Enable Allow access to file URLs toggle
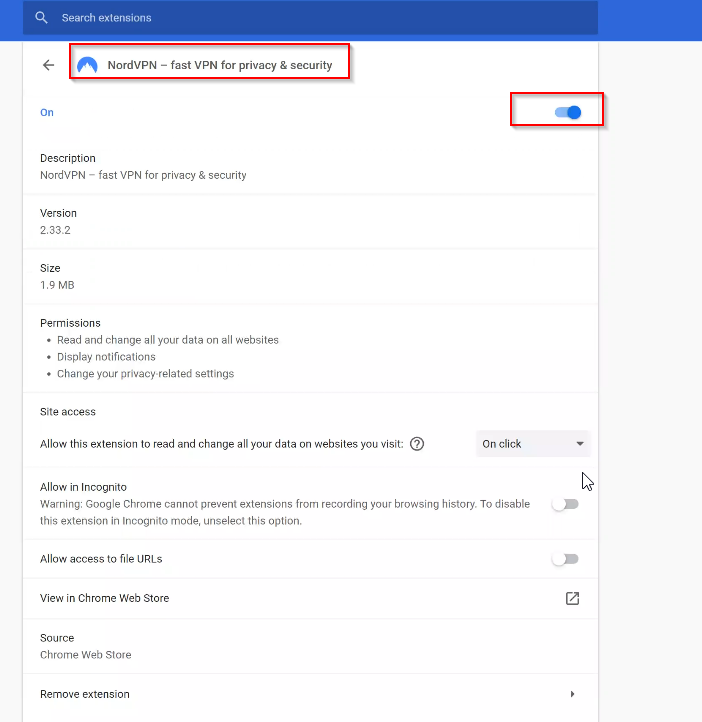The height and width of the screenshot is (722, 702). (565, 559)
